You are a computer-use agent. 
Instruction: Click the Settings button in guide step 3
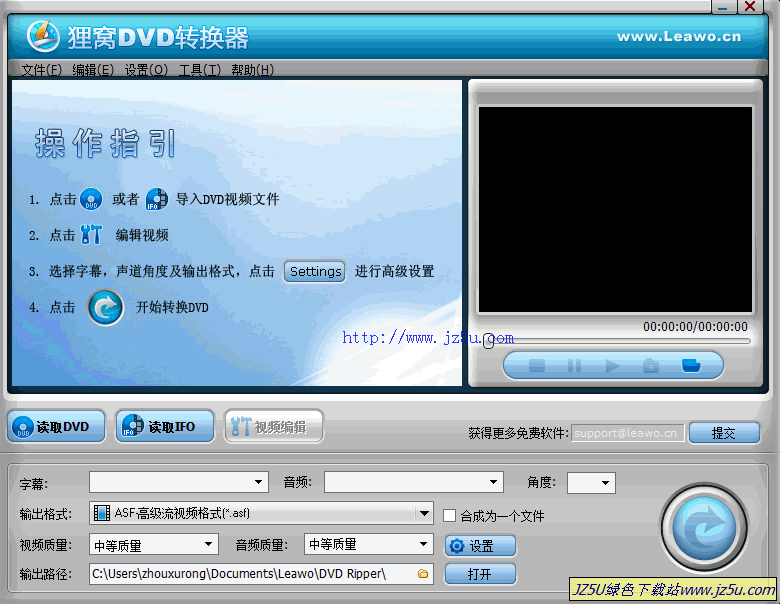(315, 272)
